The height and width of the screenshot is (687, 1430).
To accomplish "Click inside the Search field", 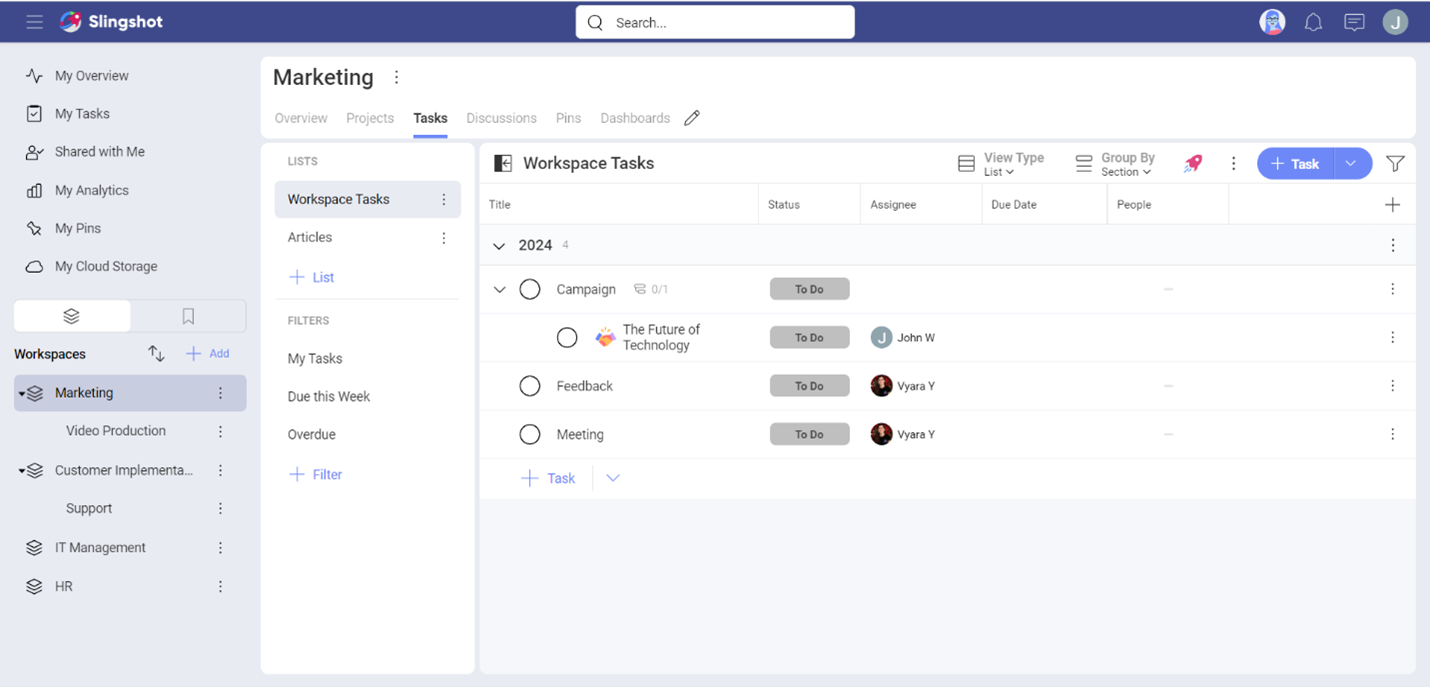I will 714,21.
